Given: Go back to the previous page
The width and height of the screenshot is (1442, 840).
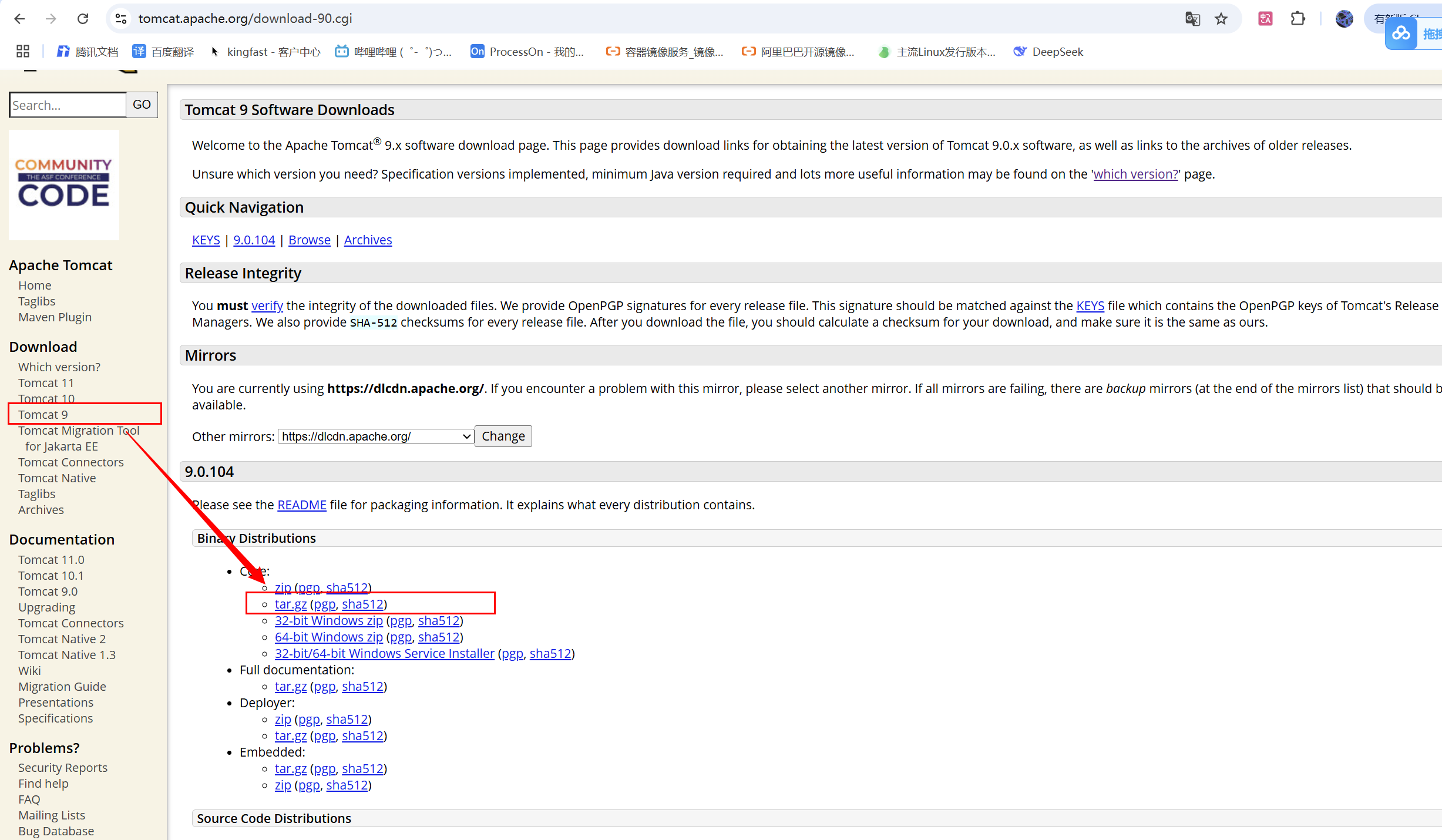Looking at the screenshot, I should pos(19,19).
